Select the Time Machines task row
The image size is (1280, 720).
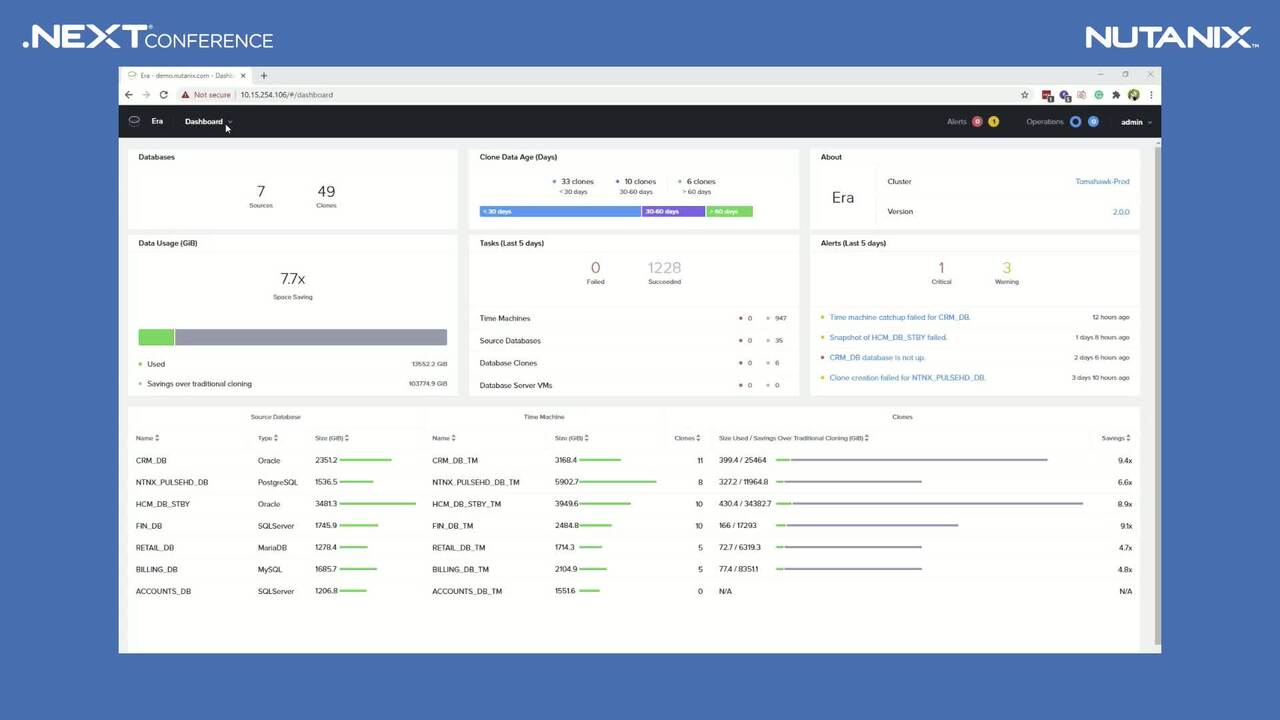click(633, 318)
